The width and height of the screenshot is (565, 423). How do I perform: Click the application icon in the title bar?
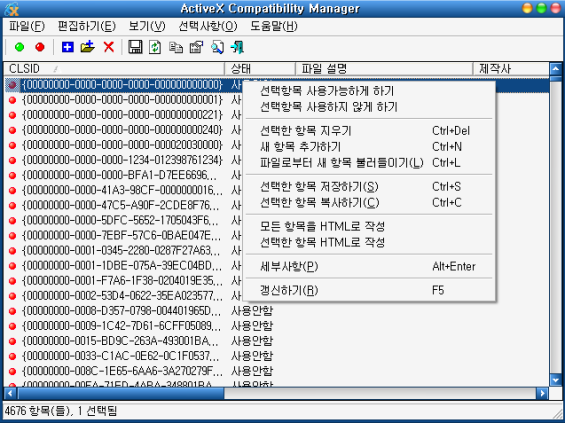coord(11,8)
